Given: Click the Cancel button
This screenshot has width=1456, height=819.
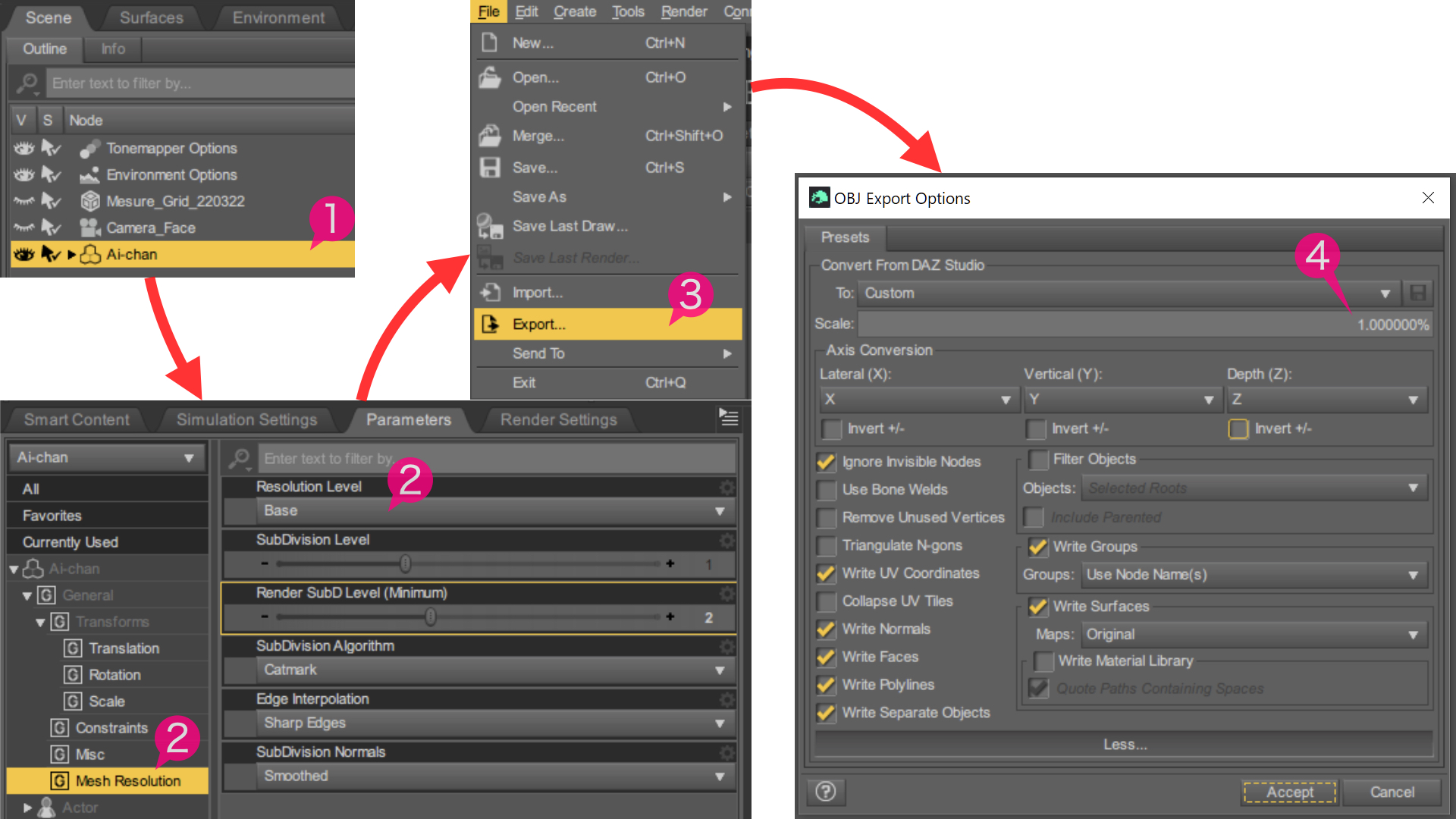Looking at the screenshot, I should tap(1392, 792).
